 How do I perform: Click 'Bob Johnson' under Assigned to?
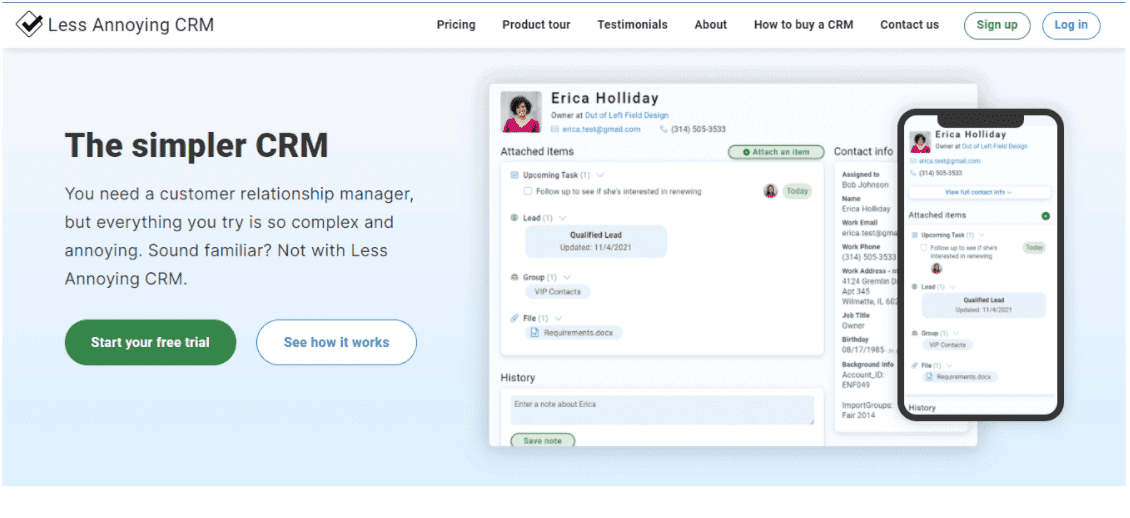(865, 185)
